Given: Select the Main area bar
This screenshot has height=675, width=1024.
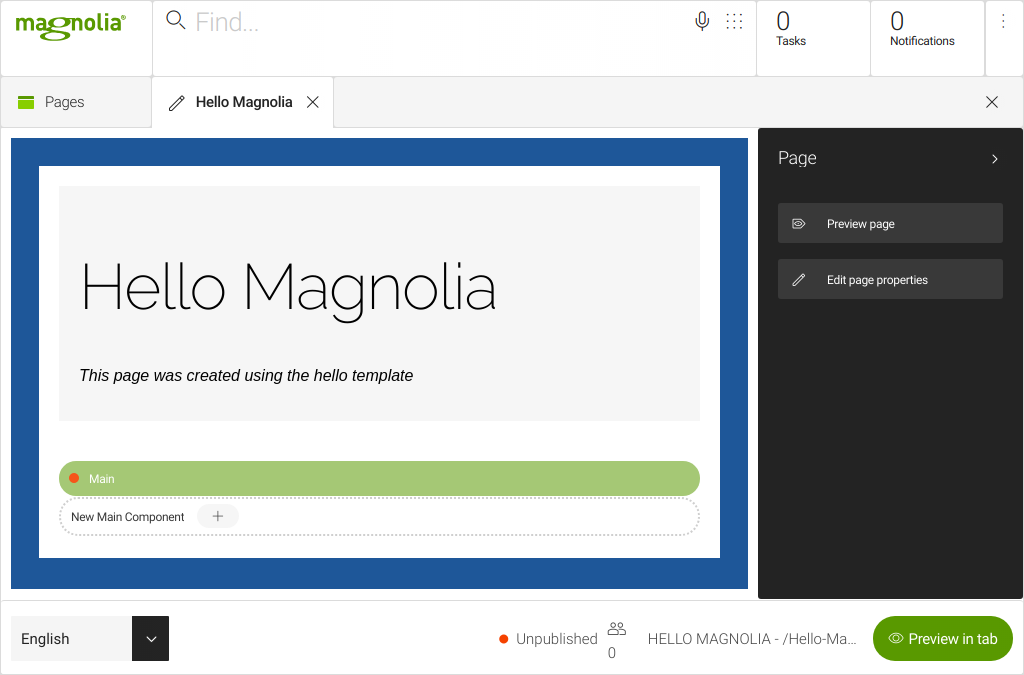Looking at the screenshot, I should (x=379, y=479).
